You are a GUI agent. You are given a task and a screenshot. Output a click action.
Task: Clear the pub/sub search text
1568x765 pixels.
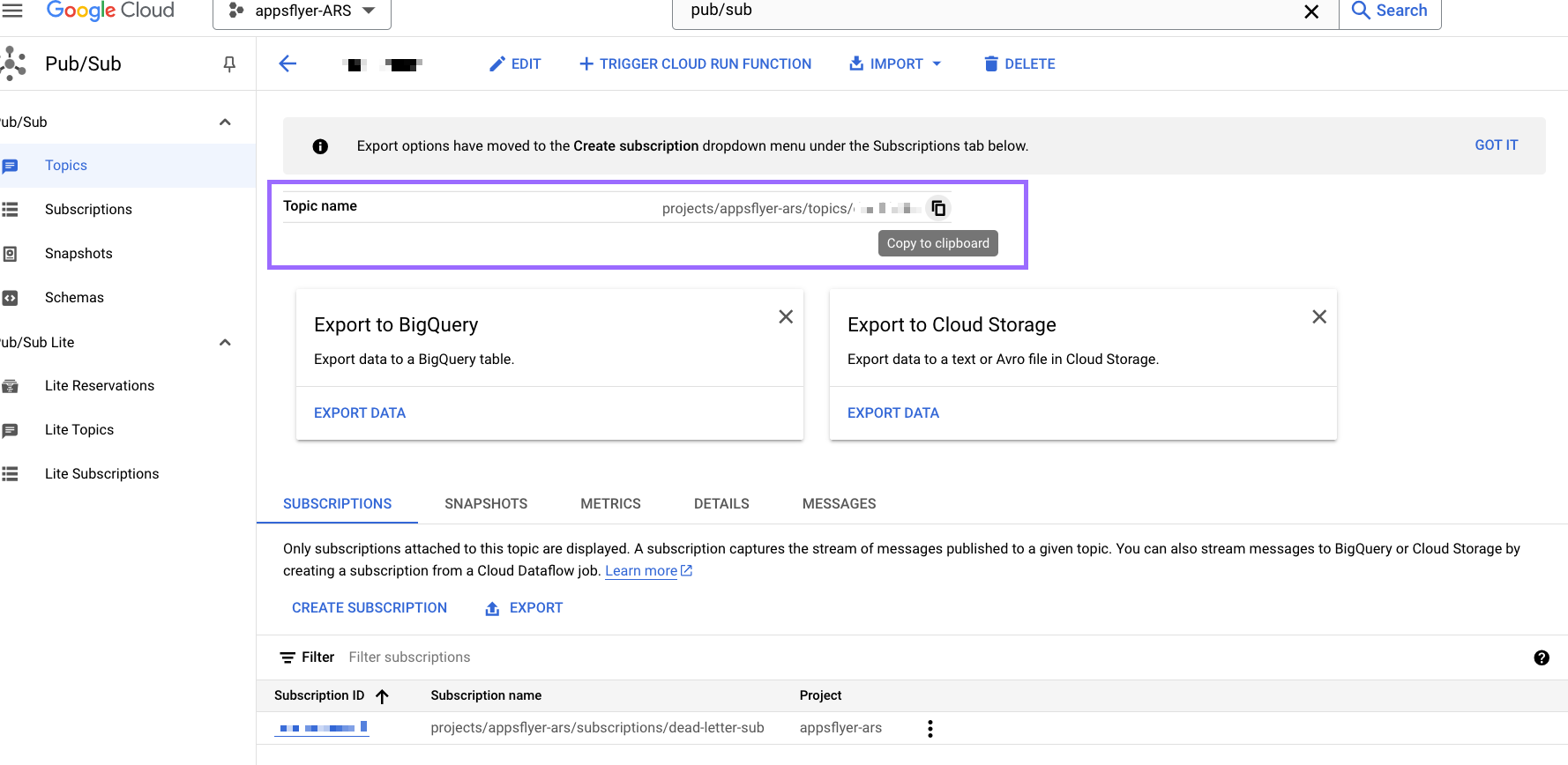(x=1311, y=11)
